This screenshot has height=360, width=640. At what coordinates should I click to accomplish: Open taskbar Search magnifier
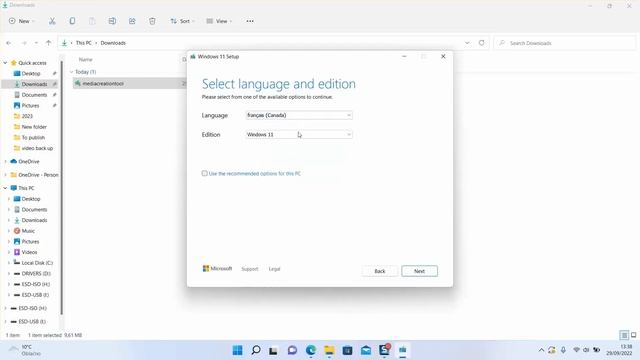pos(256,350)
